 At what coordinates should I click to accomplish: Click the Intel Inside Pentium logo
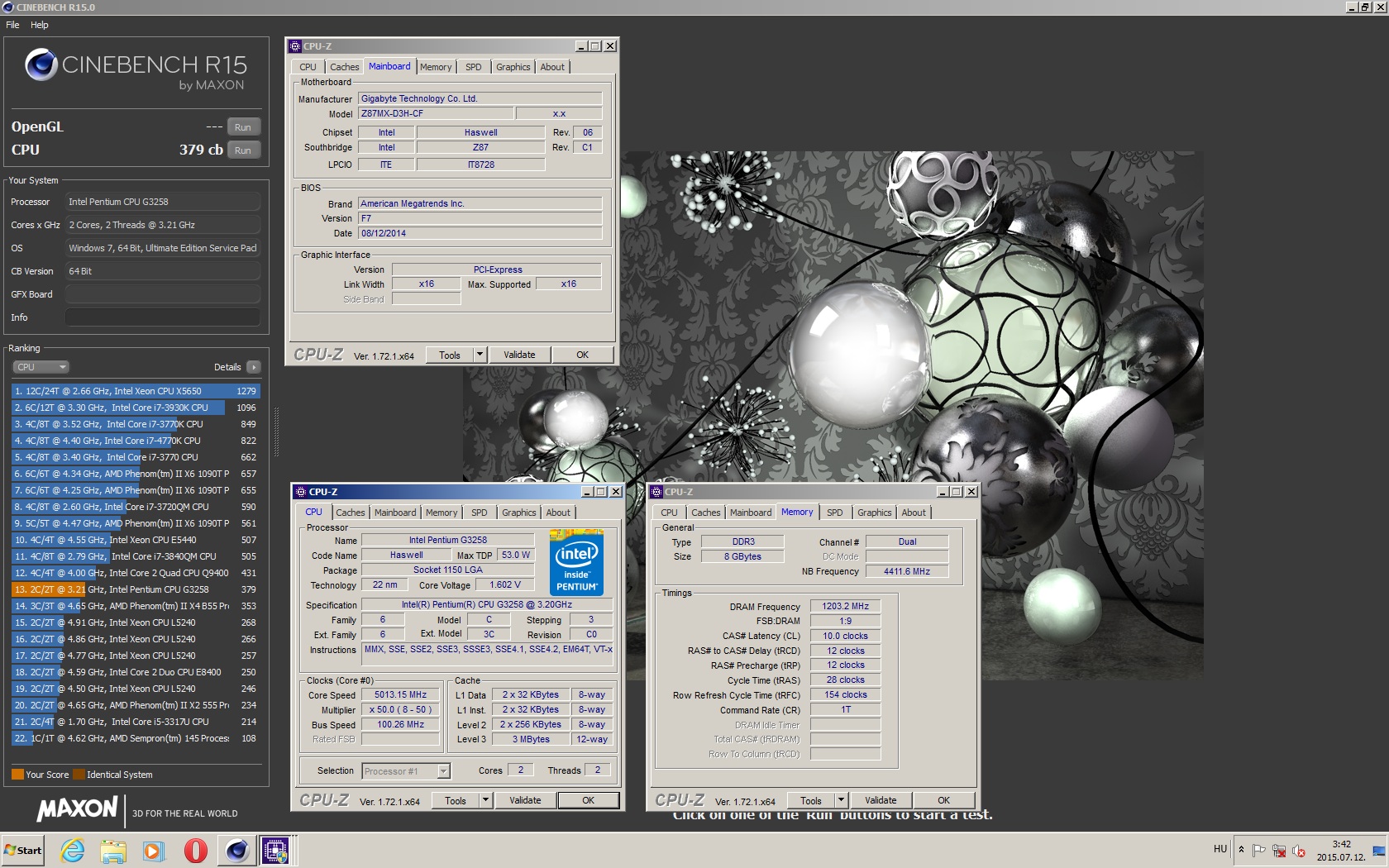tap(576, 562)
